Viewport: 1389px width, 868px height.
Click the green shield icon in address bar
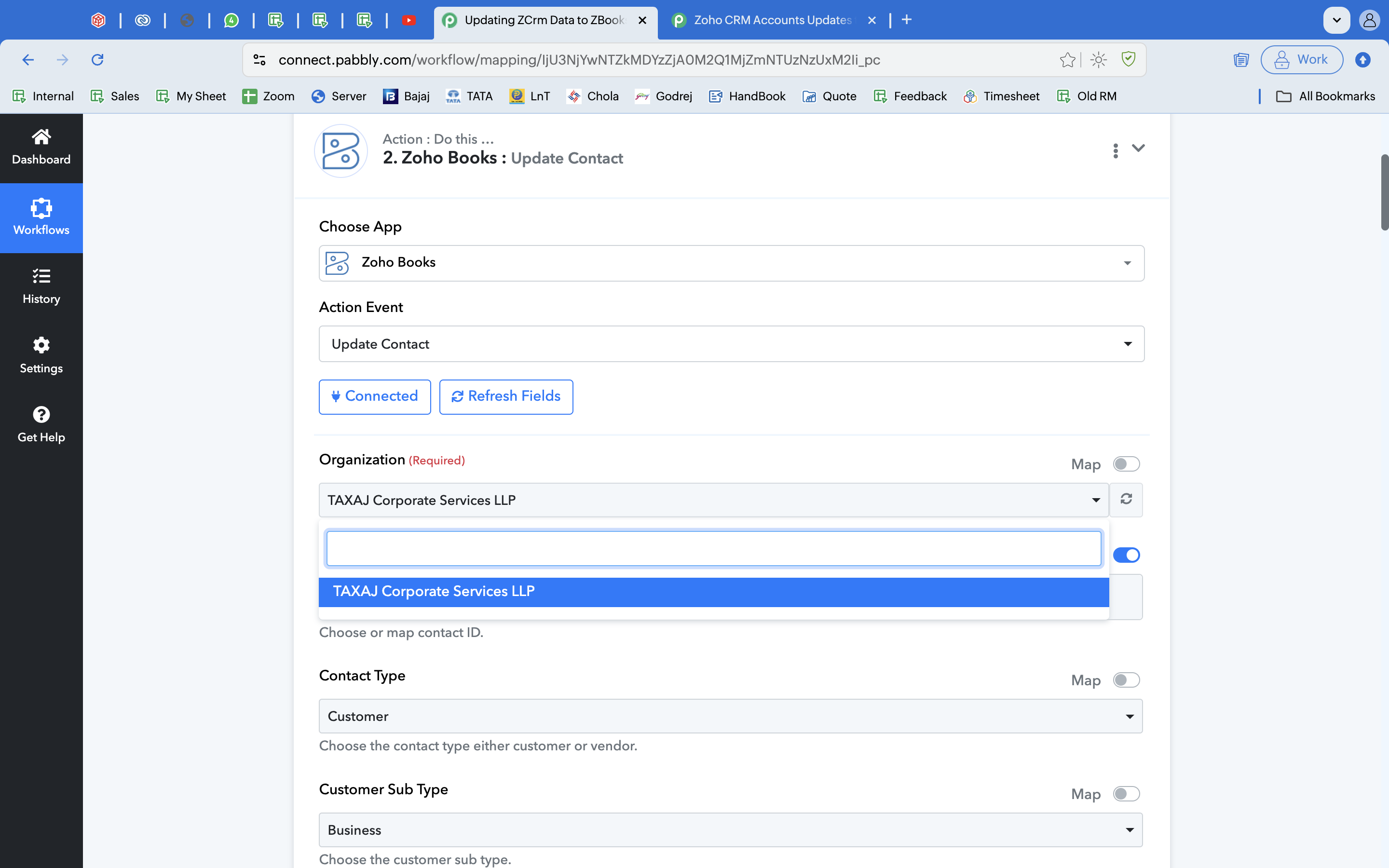(x=1129, y=59)
